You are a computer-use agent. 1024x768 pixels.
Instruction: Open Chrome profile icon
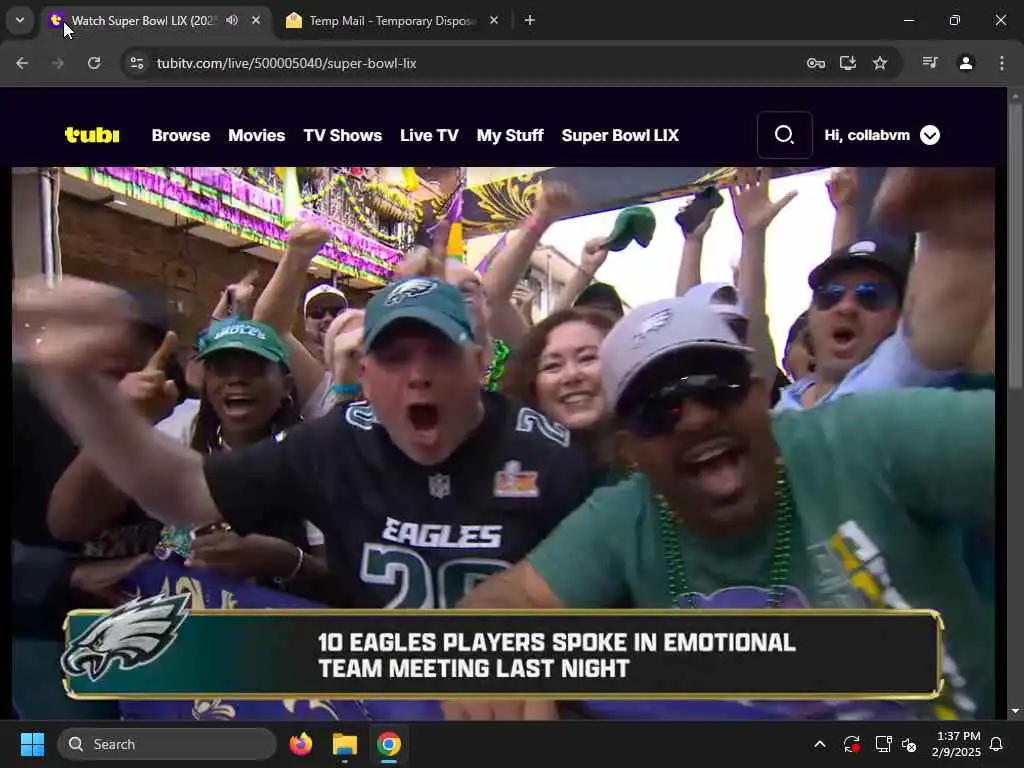click(x=966, y=63)
